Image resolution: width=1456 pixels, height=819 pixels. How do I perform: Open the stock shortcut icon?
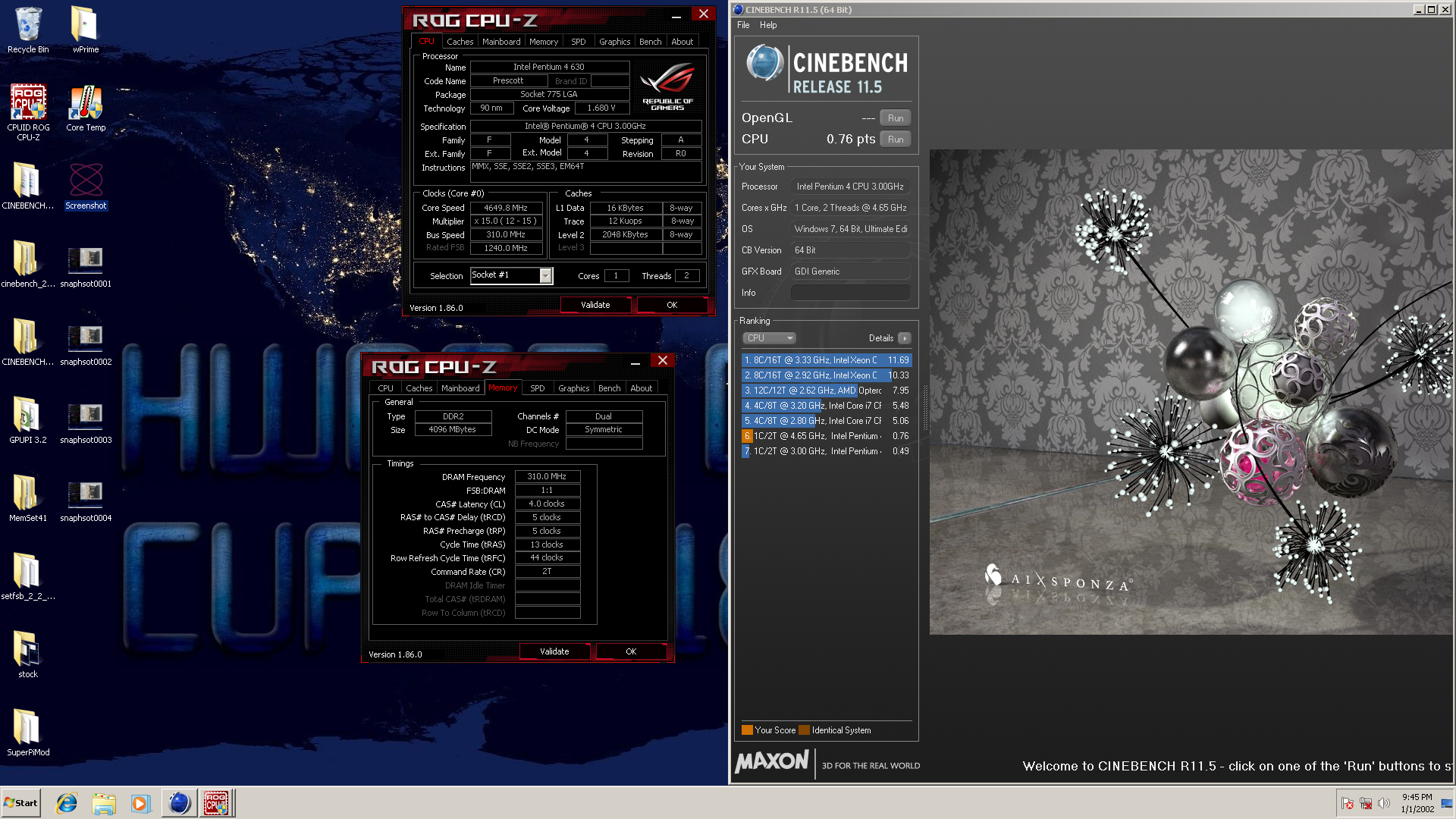28,654
